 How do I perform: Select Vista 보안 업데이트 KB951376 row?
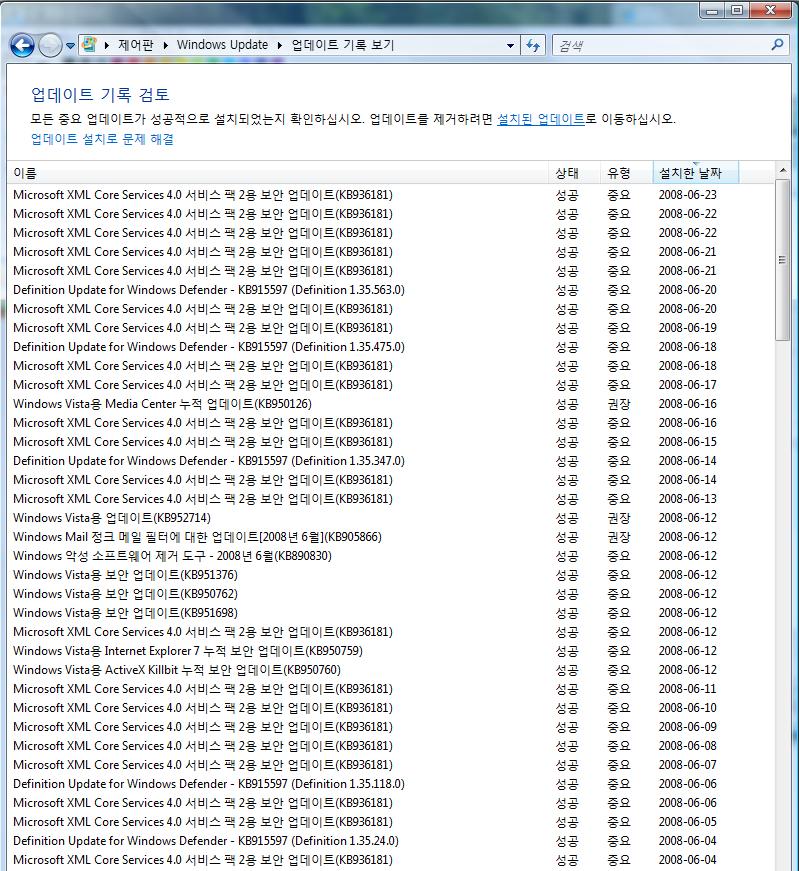coord(389,575)
